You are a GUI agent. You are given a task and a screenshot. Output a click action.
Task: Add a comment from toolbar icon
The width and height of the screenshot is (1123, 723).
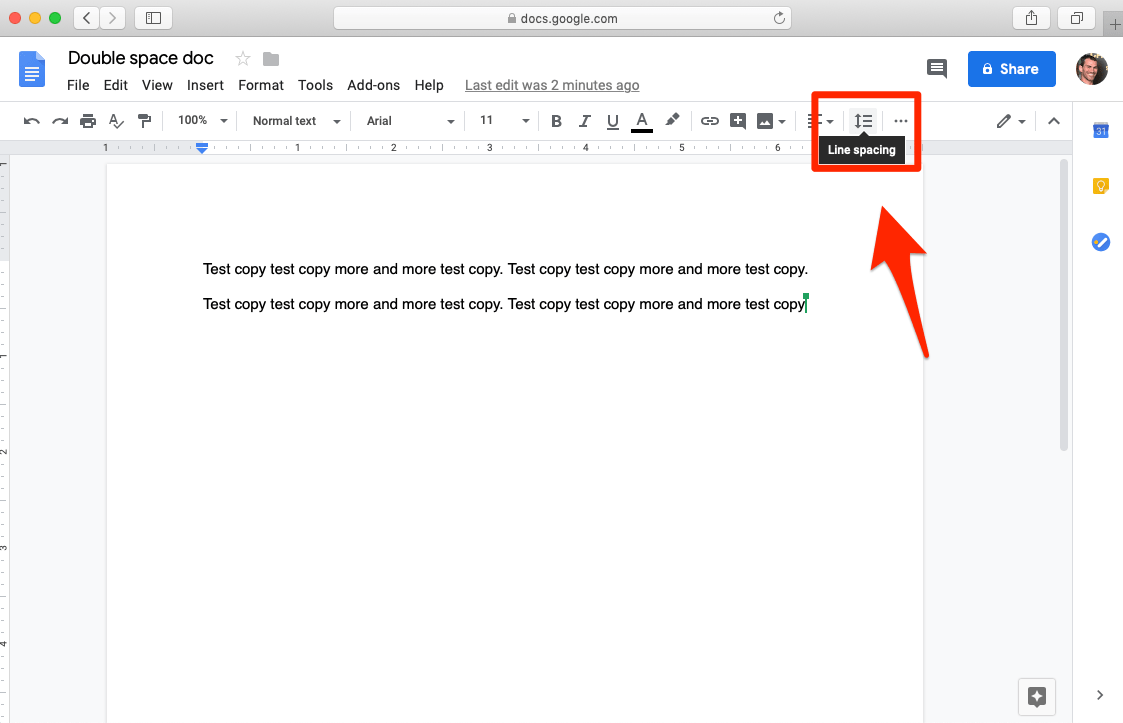(x=738, y=120)
